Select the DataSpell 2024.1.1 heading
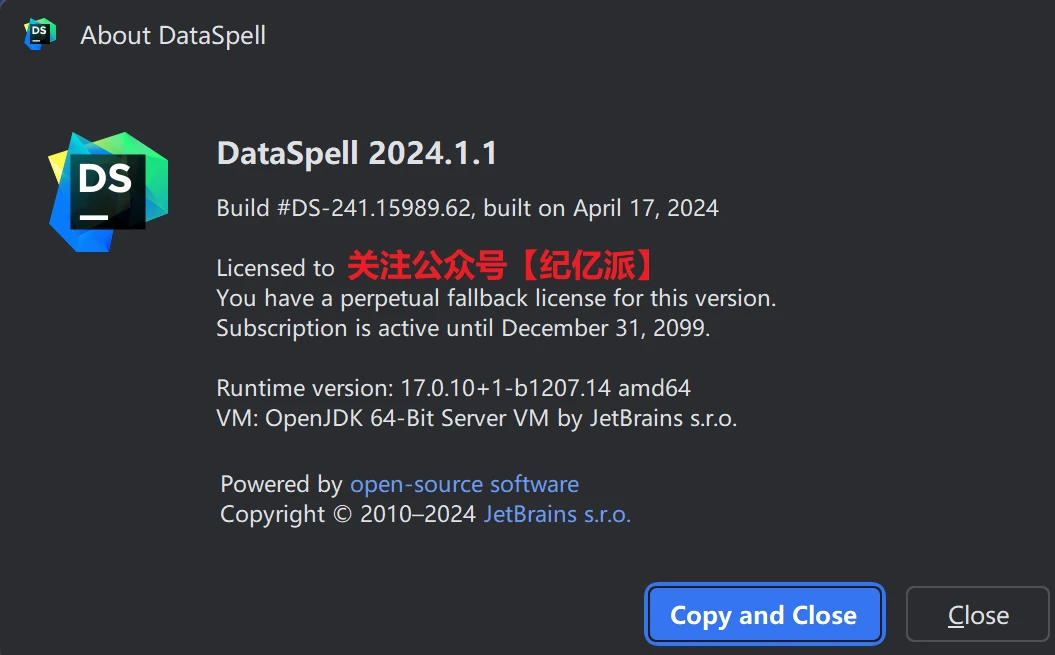The width and height of the screenshot is (1055, 655). click(357, 154)
